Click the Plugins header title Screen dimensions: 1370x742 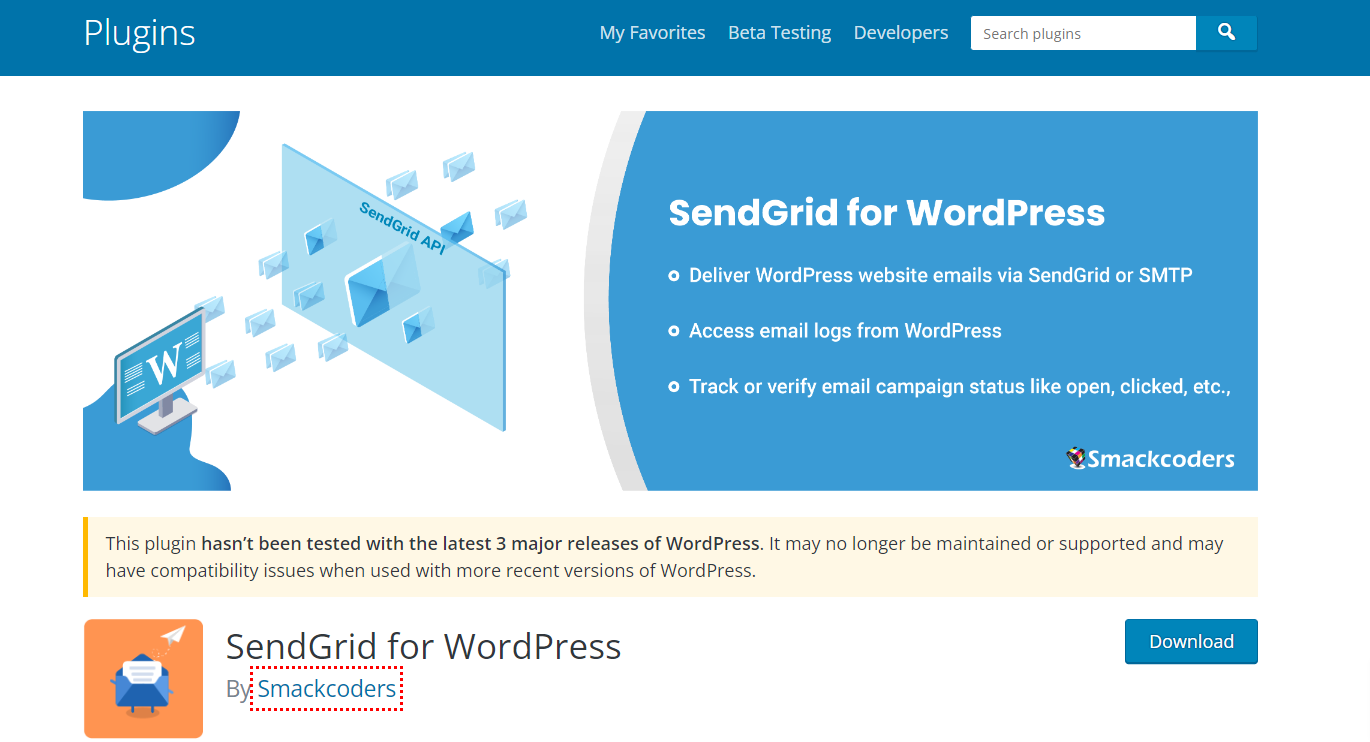pyautogui.click(x=139, y=33)
